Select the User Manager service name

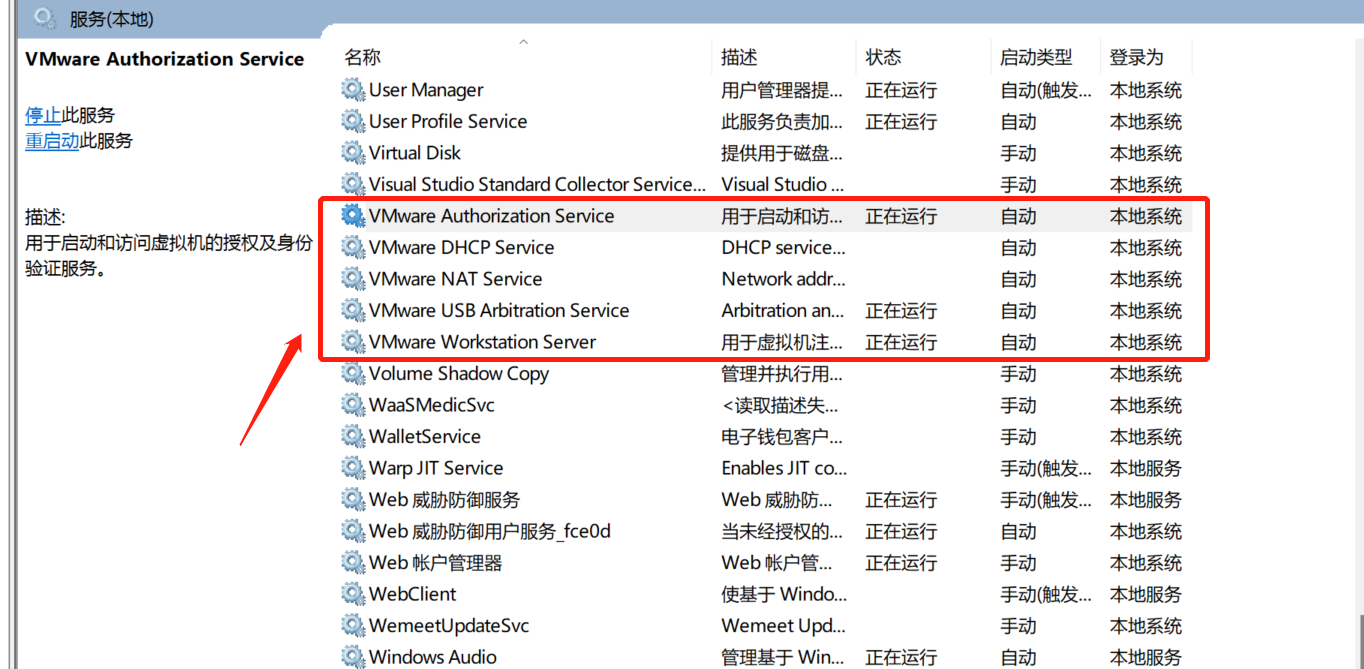pyautogui.click(x=426, y=90)
